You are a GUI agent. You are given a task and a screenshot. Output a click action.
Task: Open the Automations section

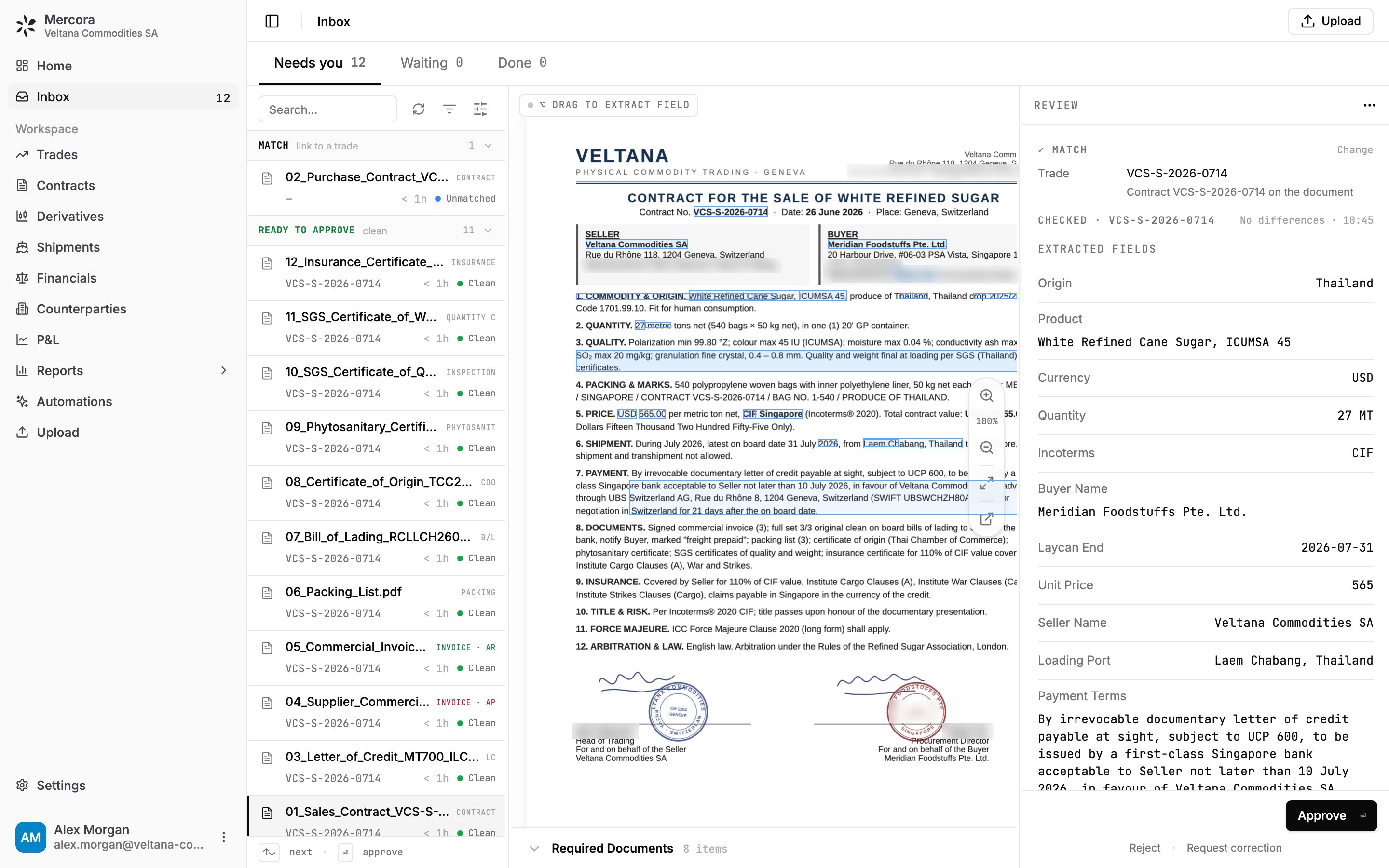pos(123,401)
